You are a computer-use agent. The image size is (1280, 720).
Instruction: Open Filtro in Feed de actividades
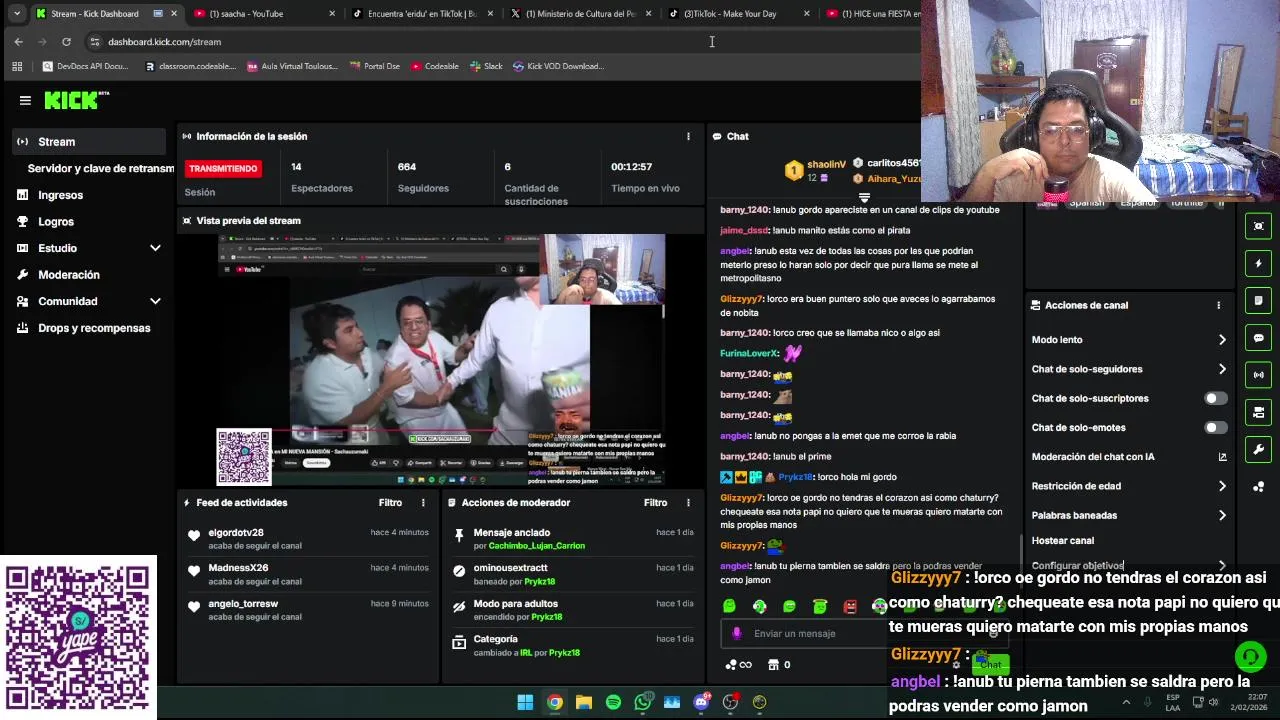(390, 503)
